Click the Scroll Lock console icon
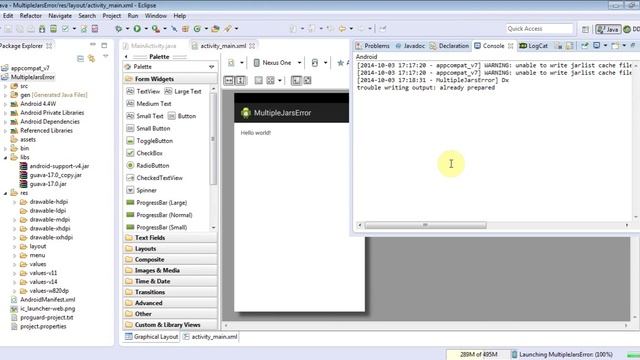The height and width of the screenshot is (360, 640). tap(570, 46)
